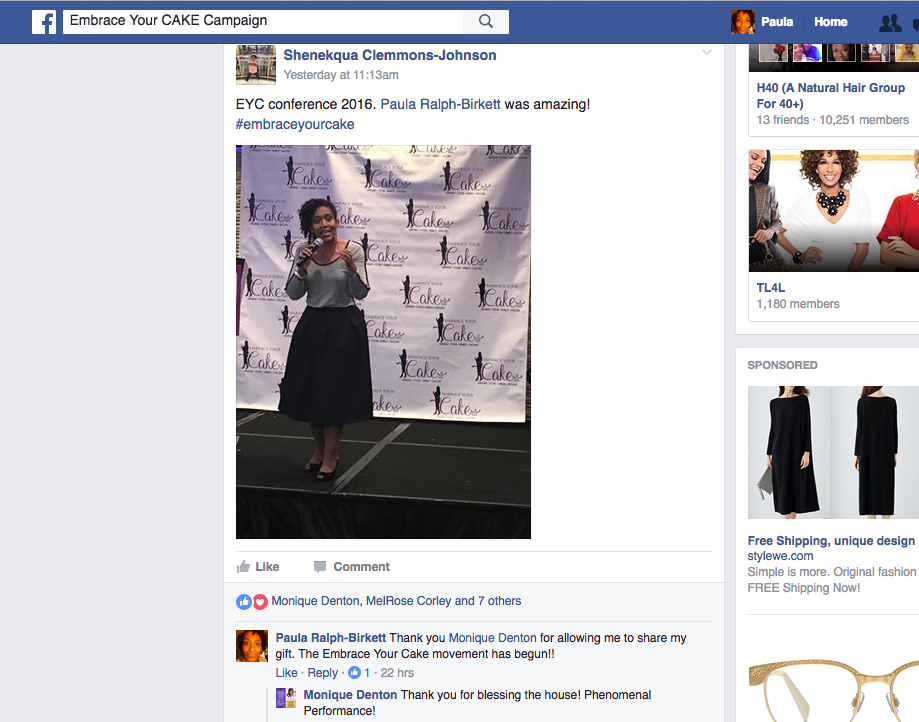This screenshot has height=722, width=919.
Task: Open the '22 hrs' comment timestamp
Action: [x=397, y=673]
